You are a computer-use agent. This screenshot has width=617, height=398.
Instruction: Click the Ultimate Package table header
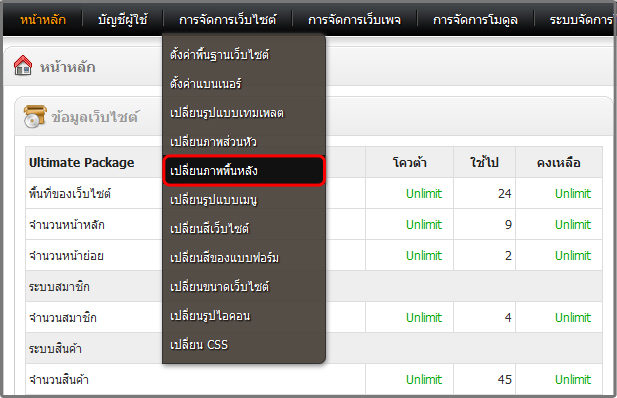click(81, 163)
